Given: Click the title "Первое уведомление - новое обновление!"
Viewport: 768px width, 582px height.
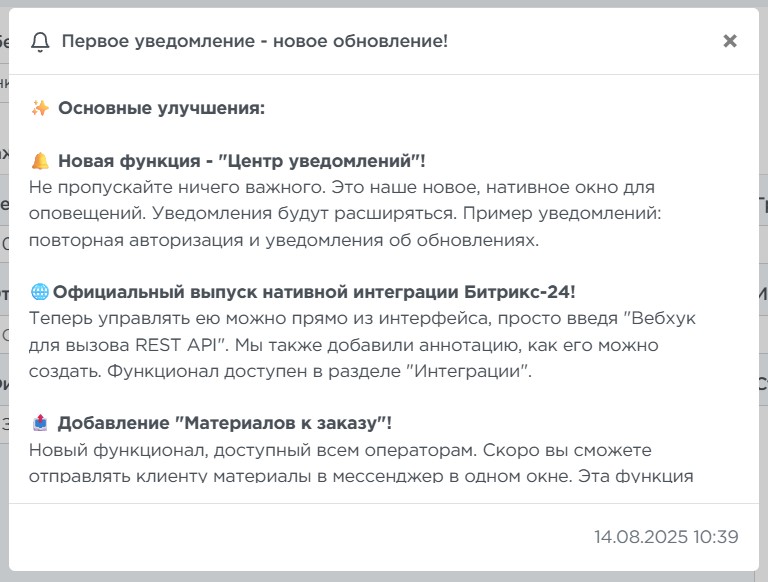Looking at the screenshot, I should point(254,41).
